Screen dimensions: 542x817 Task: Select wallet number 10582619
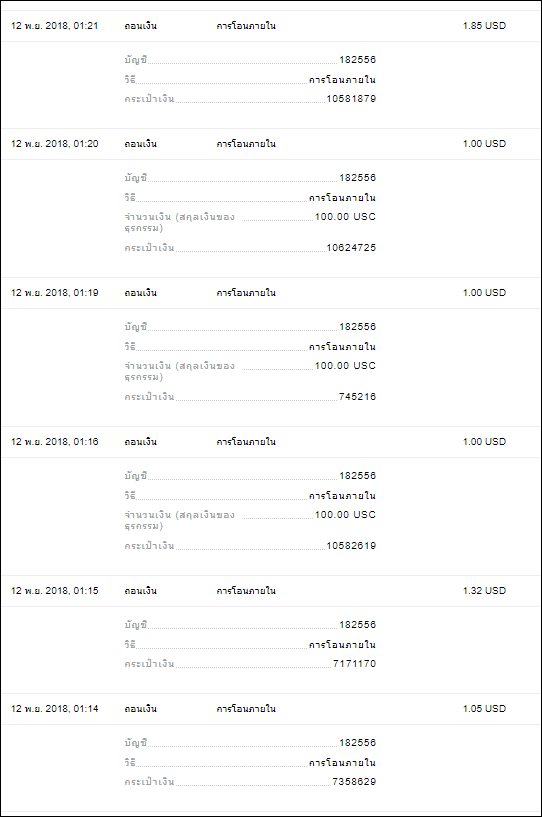351,546
